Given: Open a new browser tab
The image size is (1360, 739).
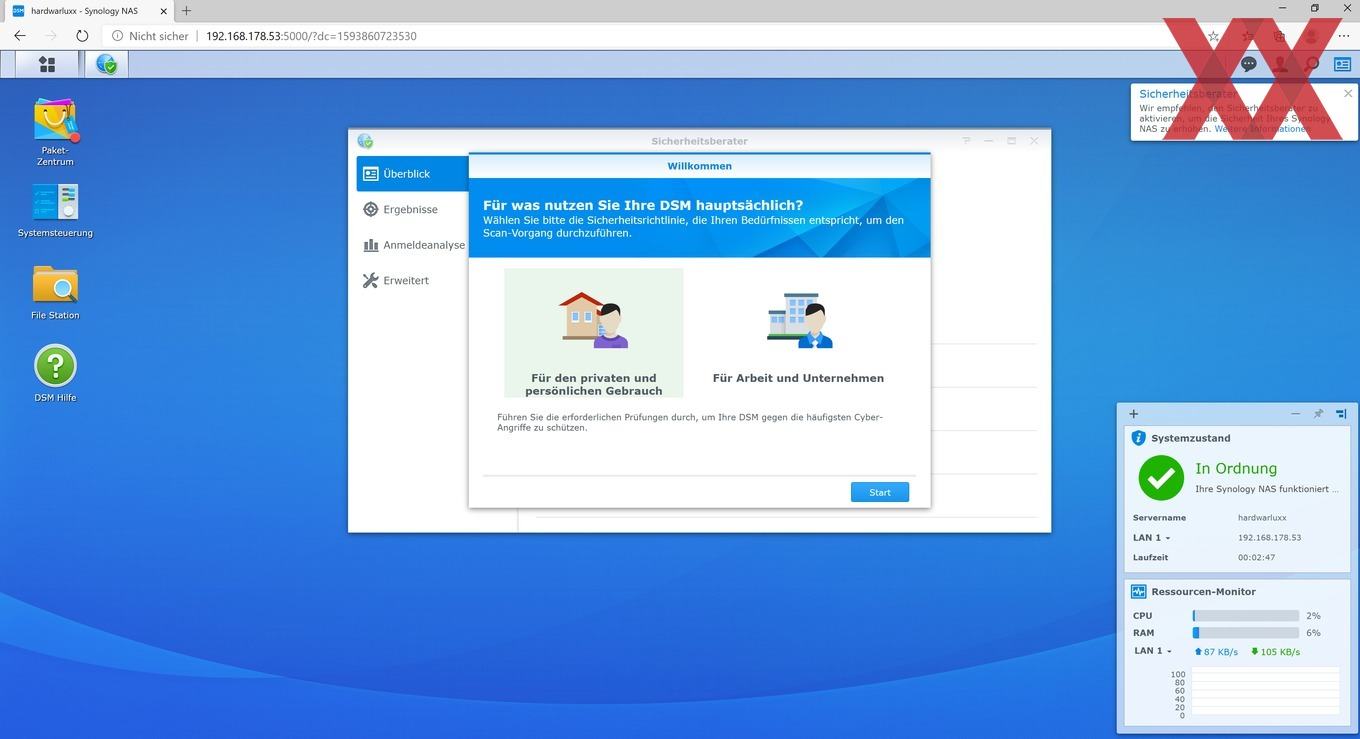Looking at the screenshot, I should (186, 10).
